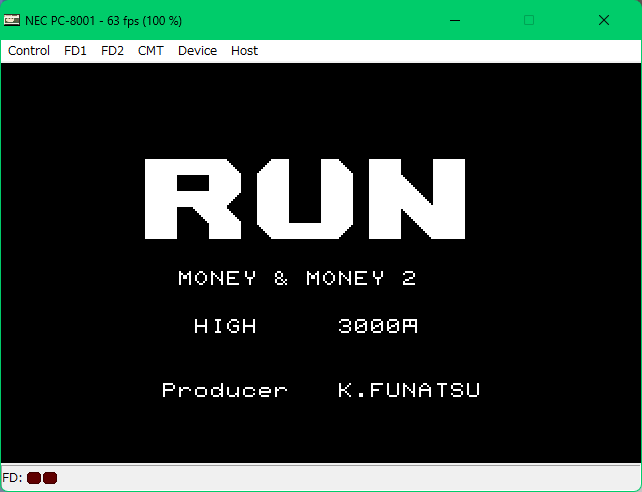Maximize the emulator window
Viewport: 642px width, 492px height.
pyautogui.click(x=529, y=20)
